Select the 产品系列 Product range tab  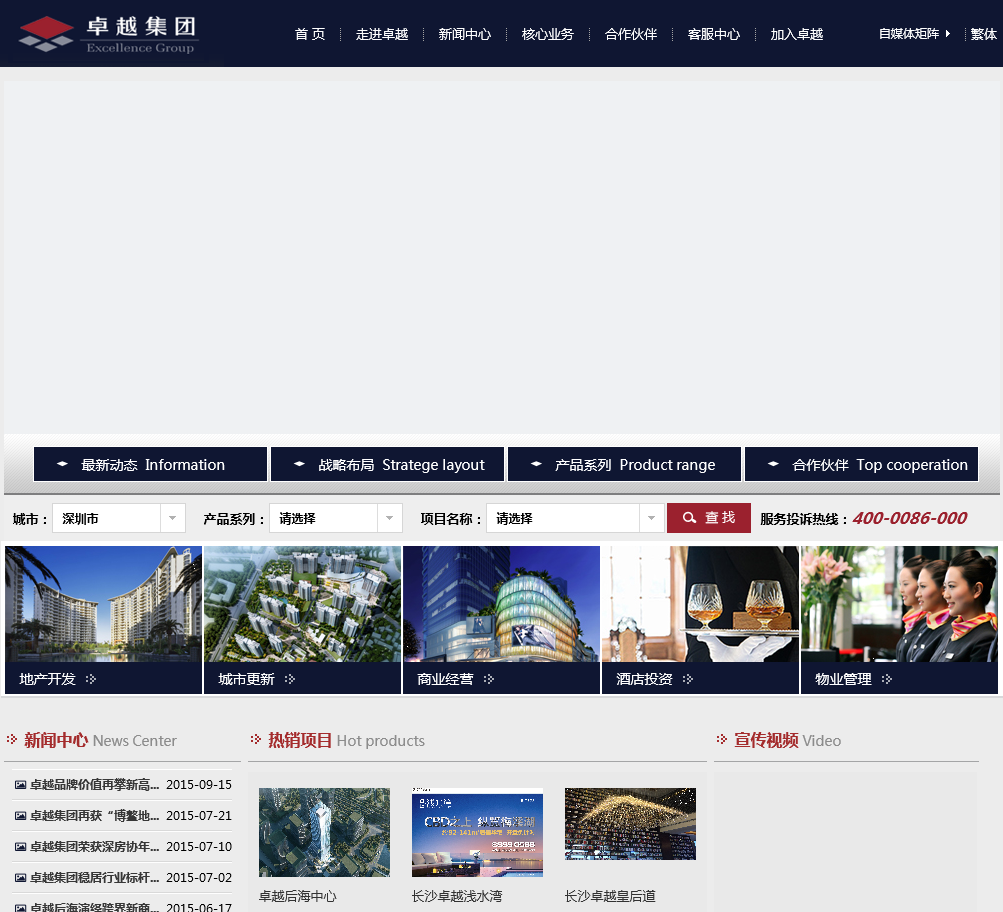pyautogui.click(x=624, y=464)
